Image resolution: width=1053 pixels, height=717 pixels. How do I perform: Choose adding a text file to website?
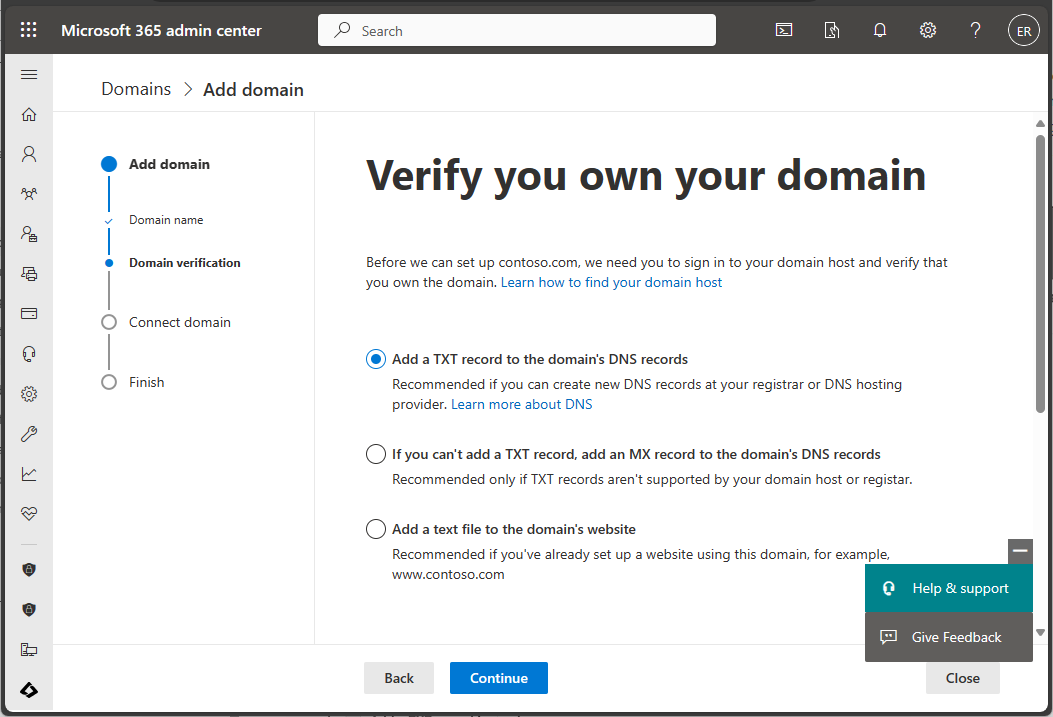pyautogui.click(x=375, y=529)
